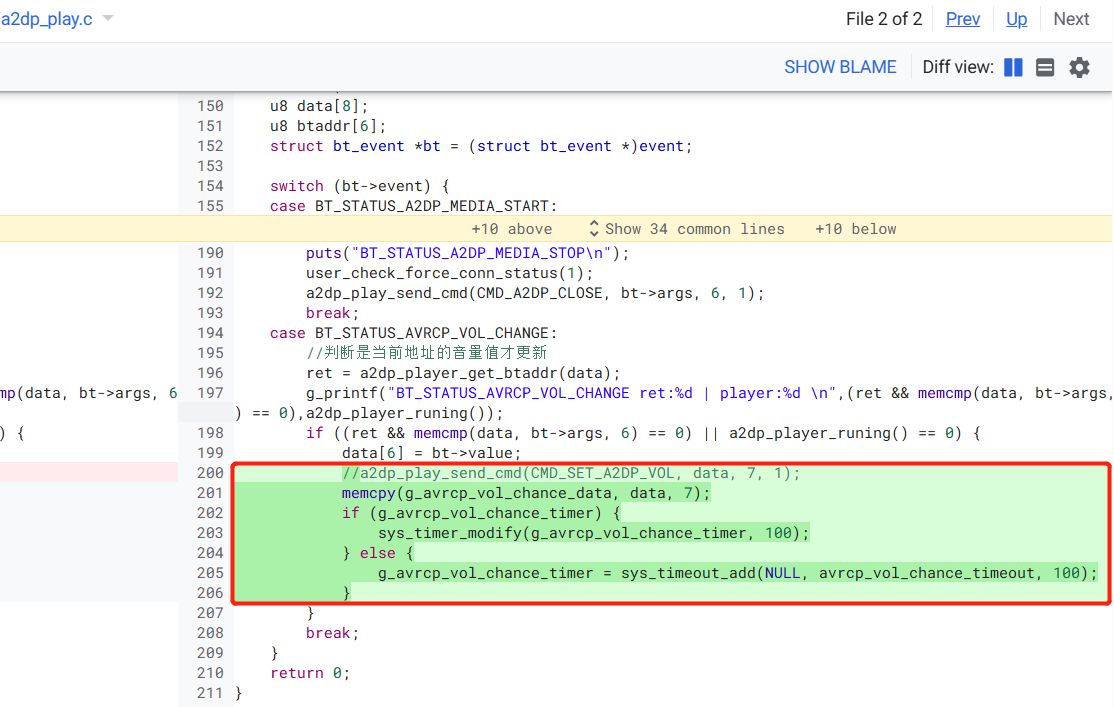The width and height of the screenshot is (1114, 707).
Task: Go to the Prev file
Action: pyautogui.click(x=963, y=19)
